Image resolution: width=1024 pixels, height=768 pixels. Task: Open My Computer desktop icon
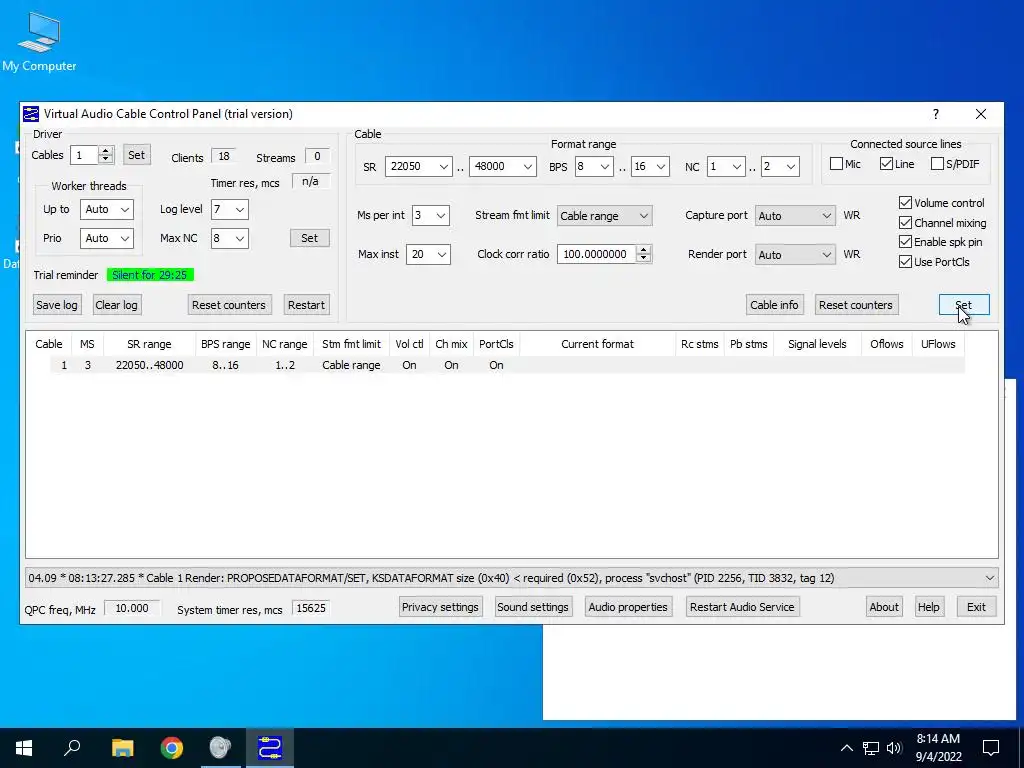[x=39, y=41]
